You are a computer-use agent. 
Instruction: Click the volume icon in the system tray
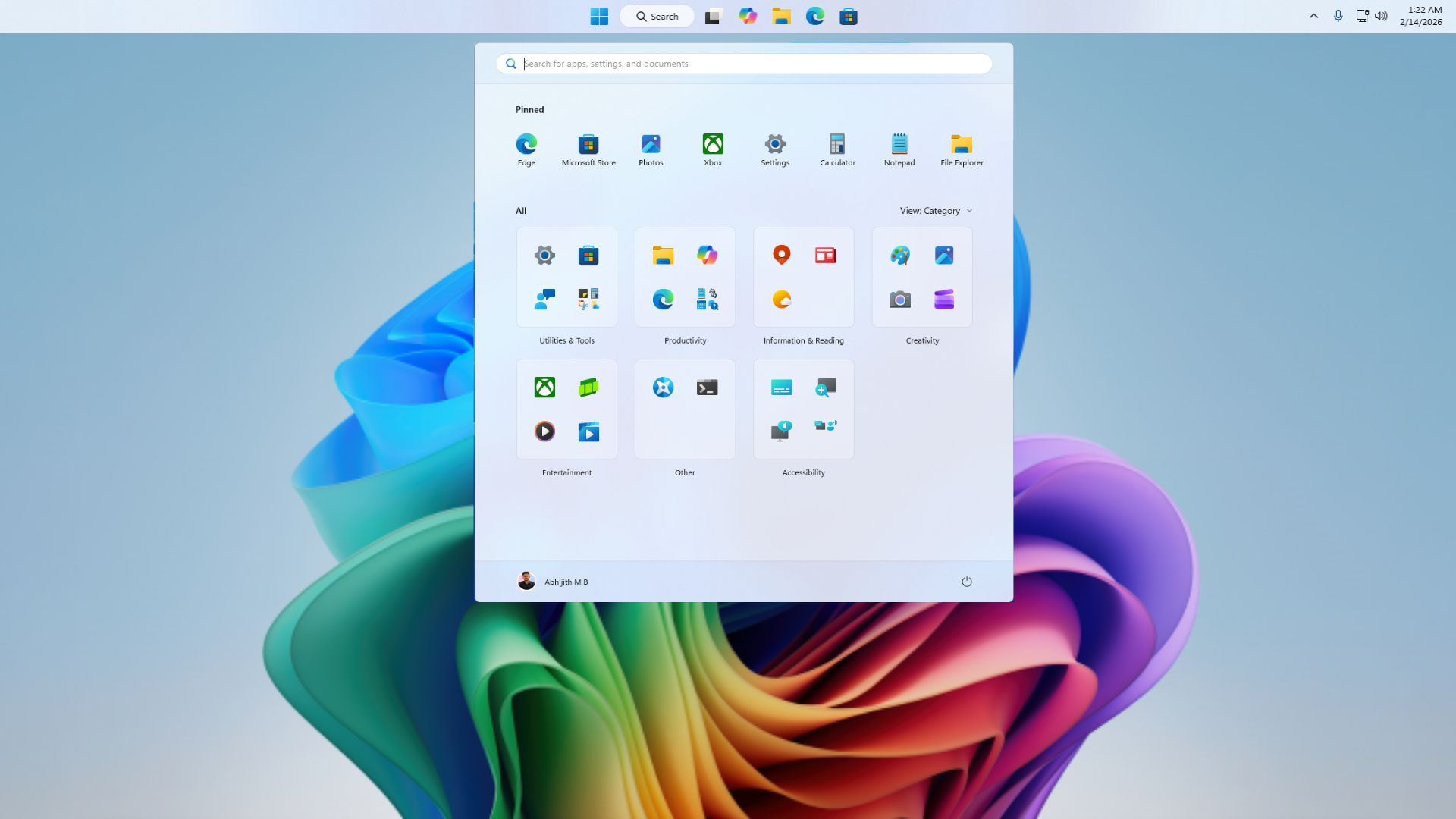point(1381,15)
